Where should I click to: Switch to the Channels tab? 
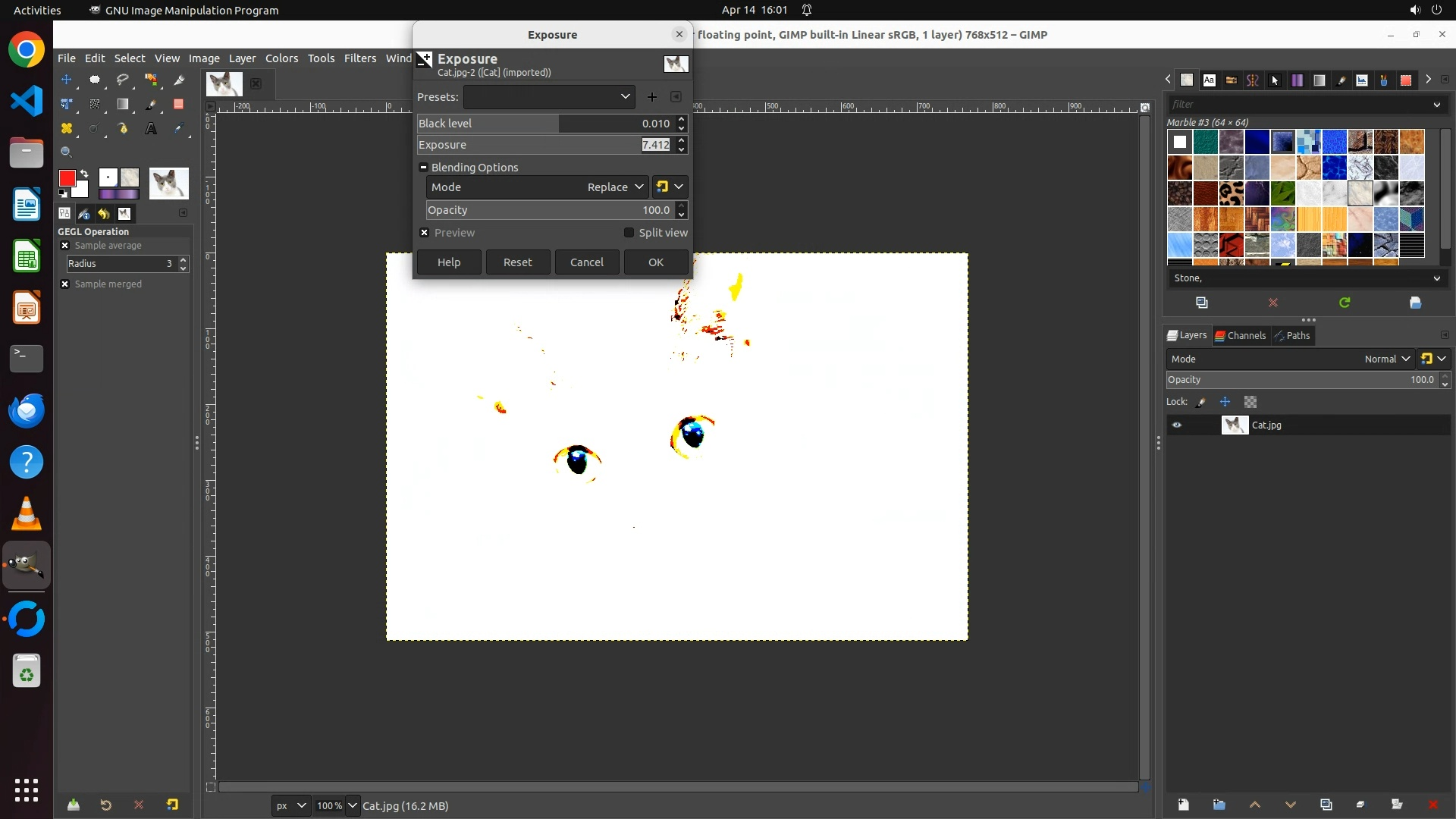(x=1240, y=336)
